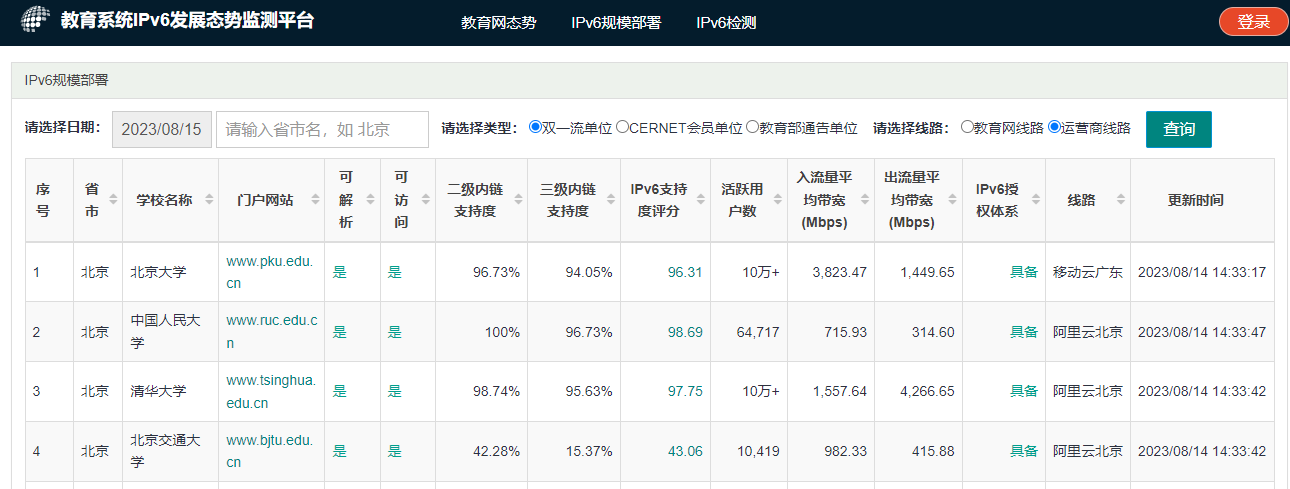
Task: Select the 双一流单位 radio option
Action: (535, 127)
